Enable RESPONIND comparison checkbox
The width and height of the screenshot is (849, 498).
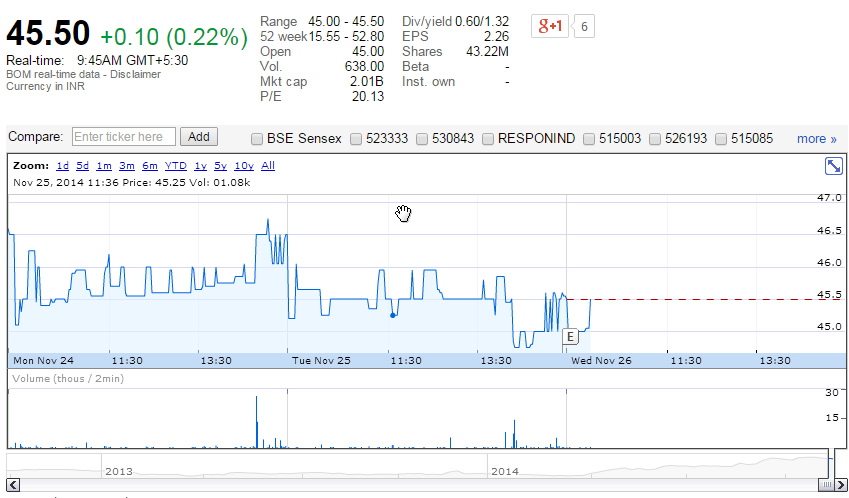point(488,139)
